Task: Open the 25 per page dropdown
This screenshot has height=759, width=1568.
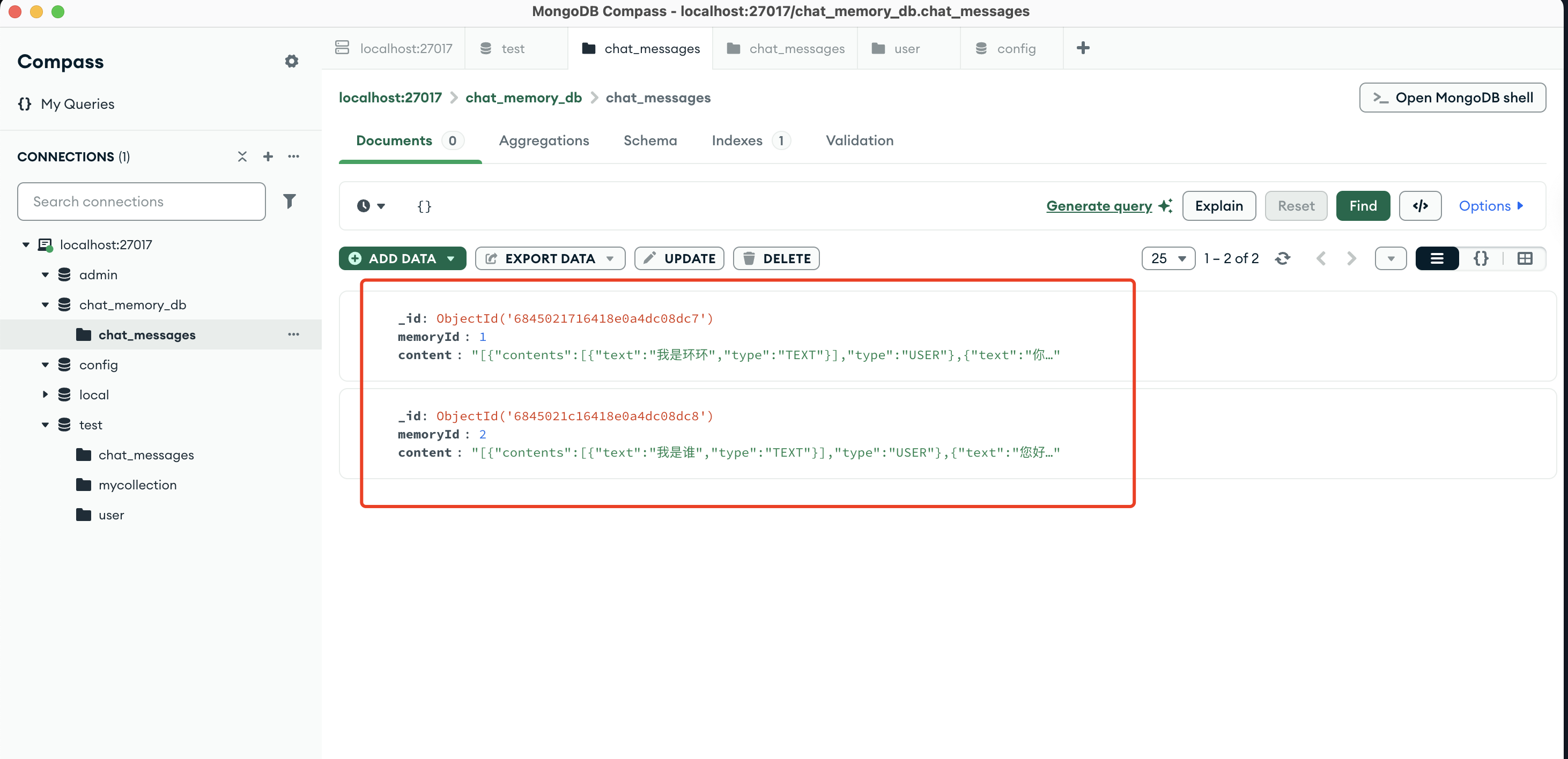Action: [x=1168, y=258]
